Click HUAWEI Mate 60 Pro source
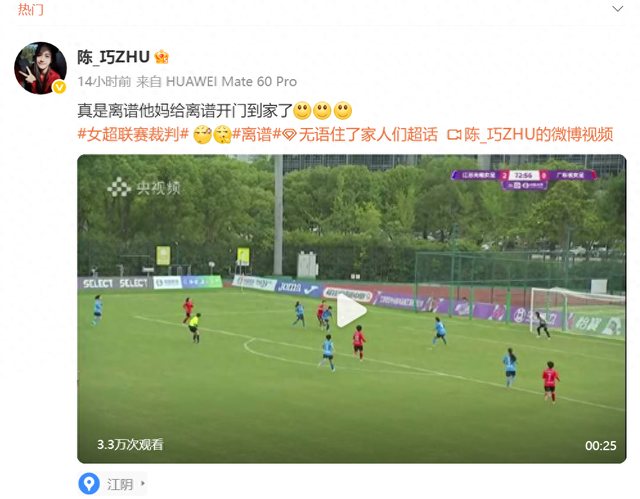Screen dimensions: 640x499 click(x=231, y=82)
